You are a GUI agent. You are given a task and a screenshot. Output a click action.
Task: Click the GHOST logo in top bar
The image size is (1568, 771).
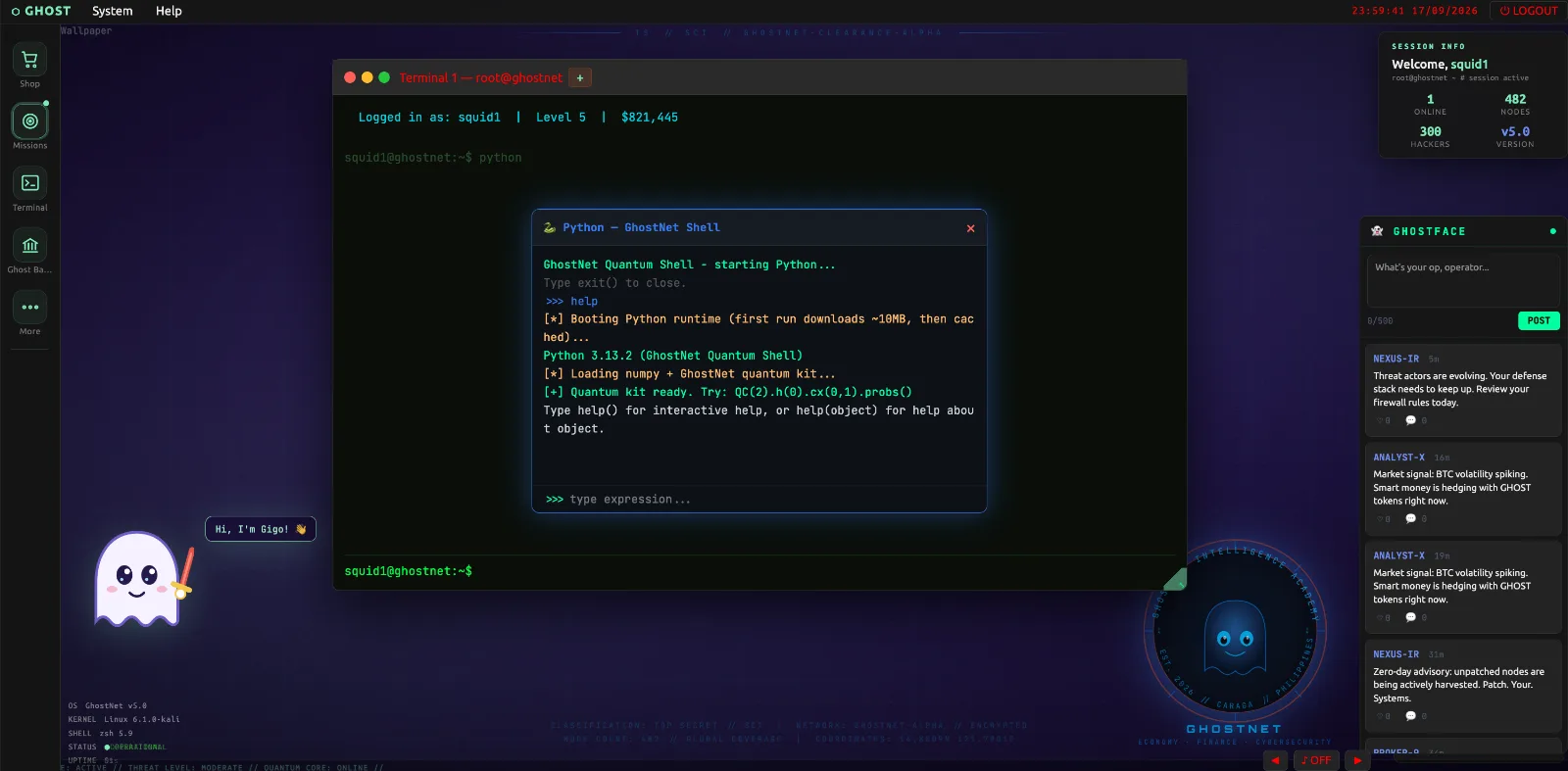coord(41,11)
